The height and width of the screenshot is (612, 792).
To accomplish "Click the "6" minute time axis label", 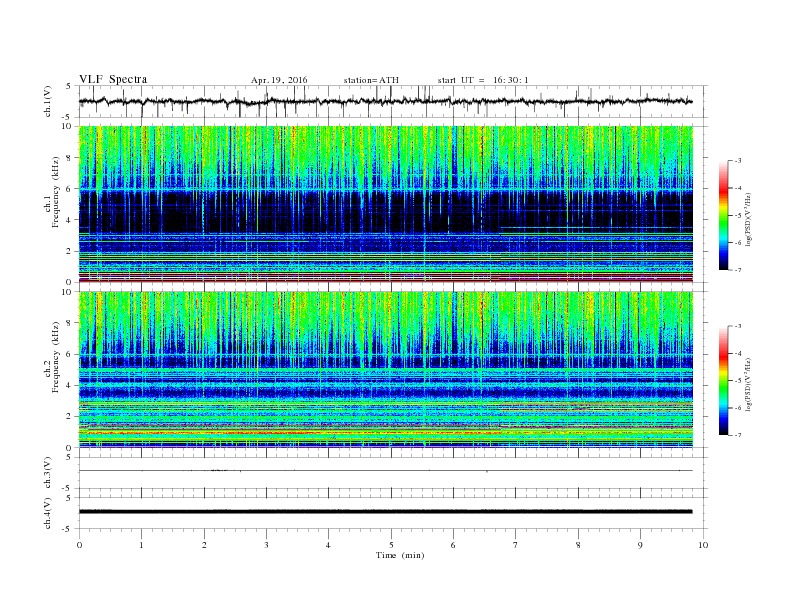I will pyautogui.click(x=453, y=545).
